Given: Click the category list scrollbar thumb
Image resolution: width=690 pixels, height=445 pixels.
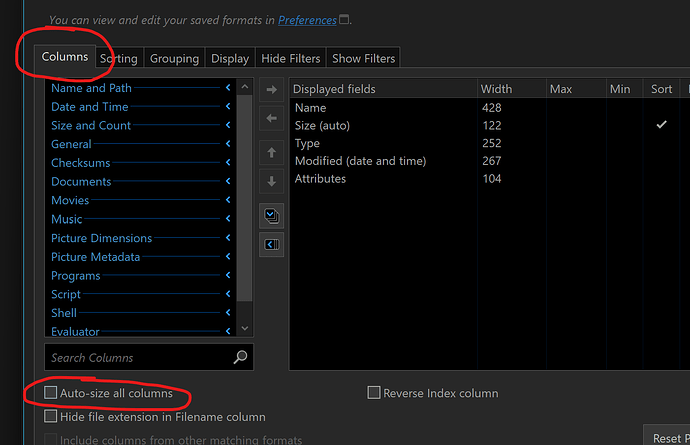Looking at the screenshot, I should click(x=245, y=198).
